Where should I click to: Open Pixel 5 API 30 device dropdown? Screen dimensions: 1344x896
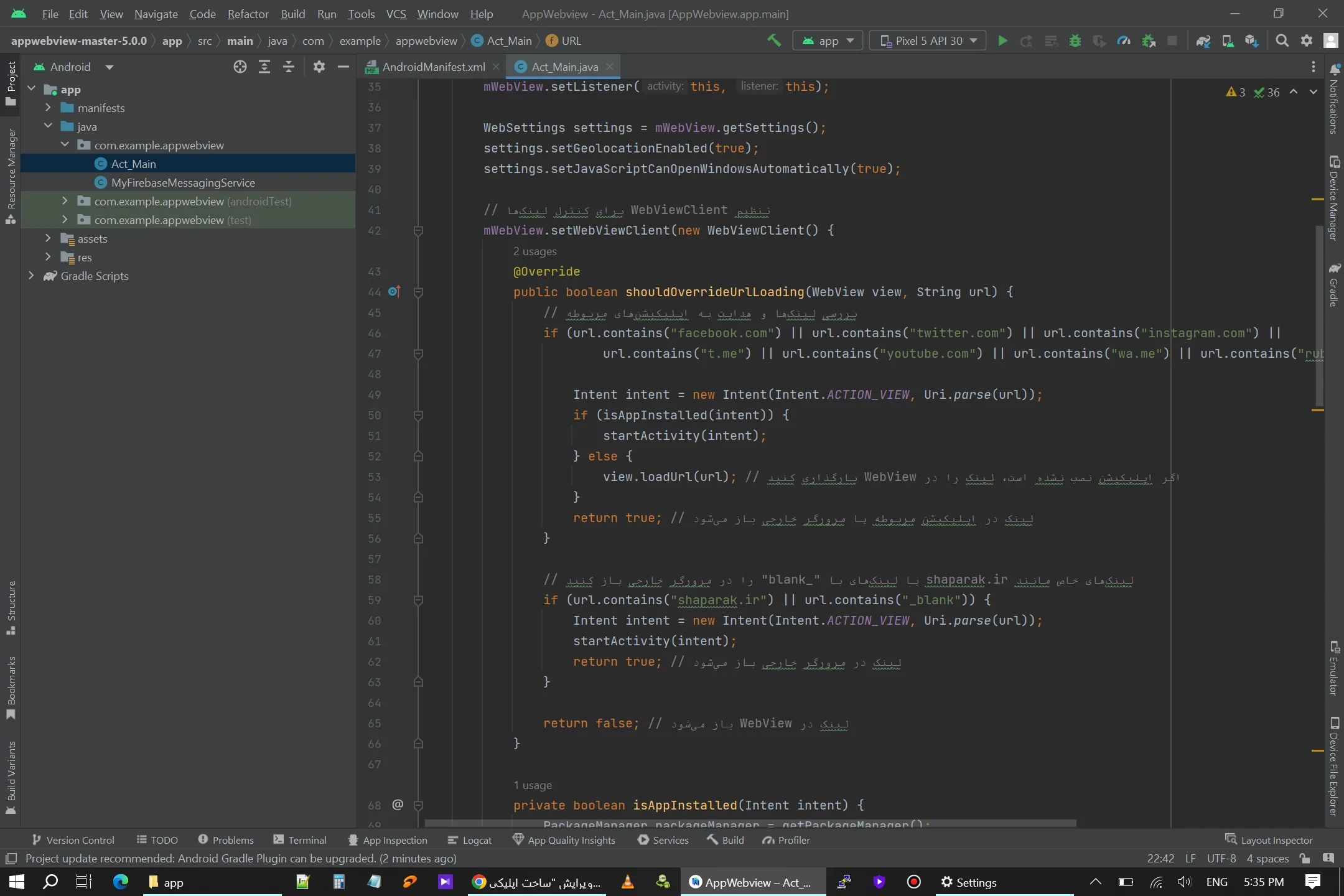928,41
